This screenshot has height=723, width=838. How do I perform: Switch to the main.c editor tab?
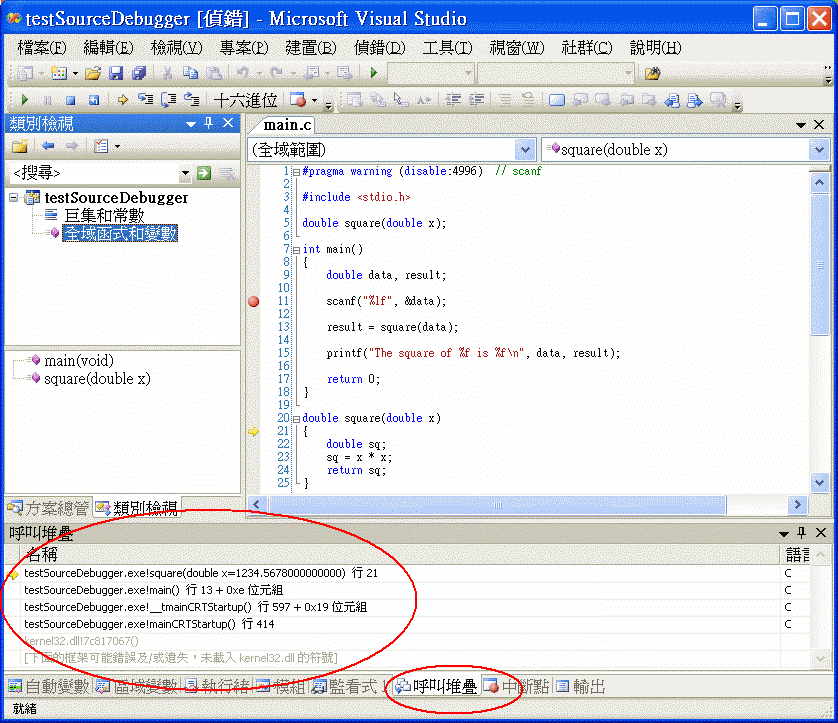pyautogui.click(x=287, y=125)
